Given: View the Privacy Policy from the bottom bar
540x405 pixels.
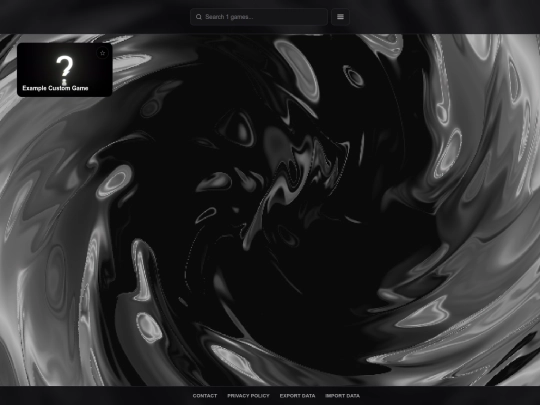Looking at the screenshot, I should coord(248,396).
